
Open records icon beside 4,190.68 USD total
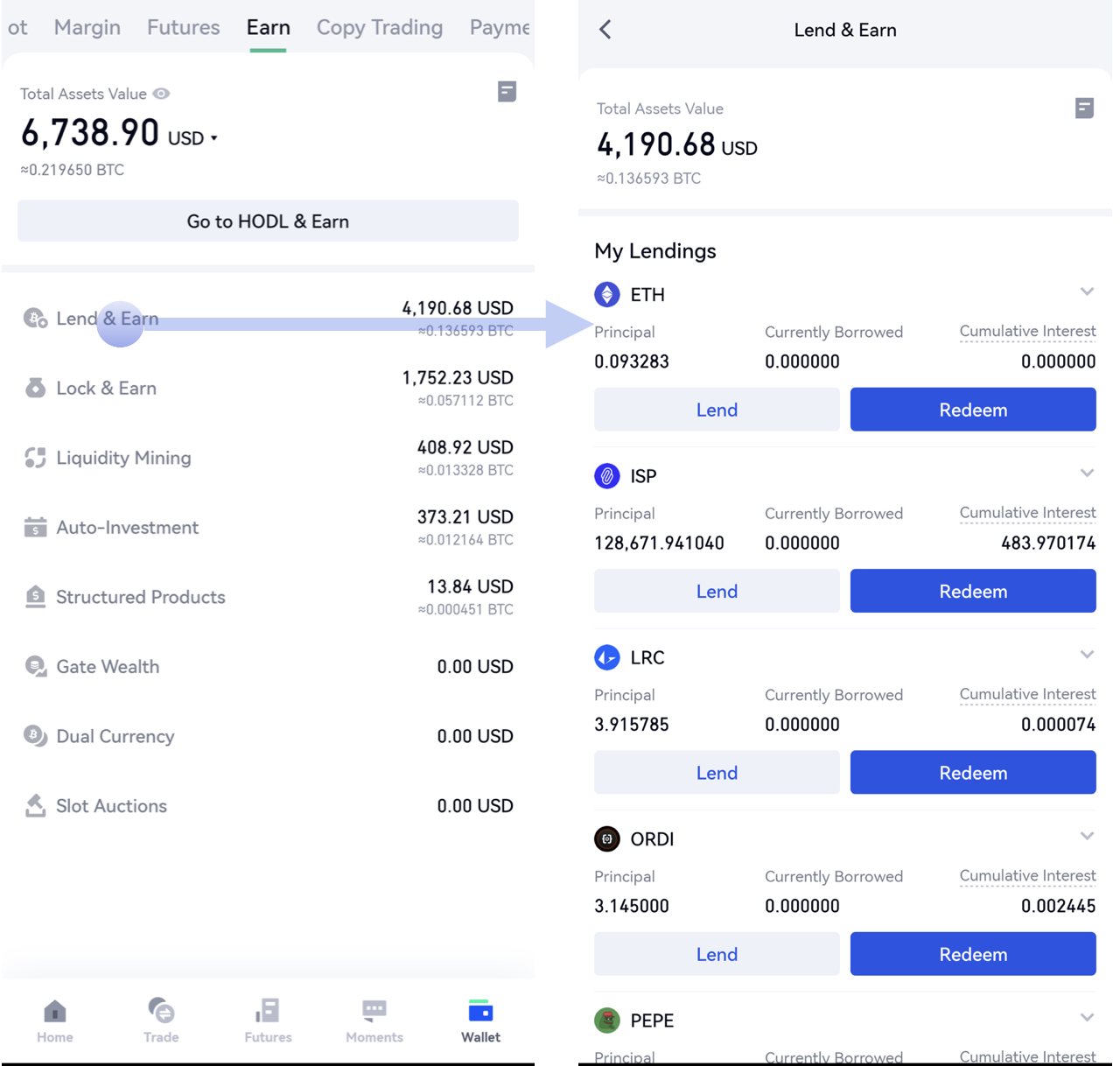1084,108
